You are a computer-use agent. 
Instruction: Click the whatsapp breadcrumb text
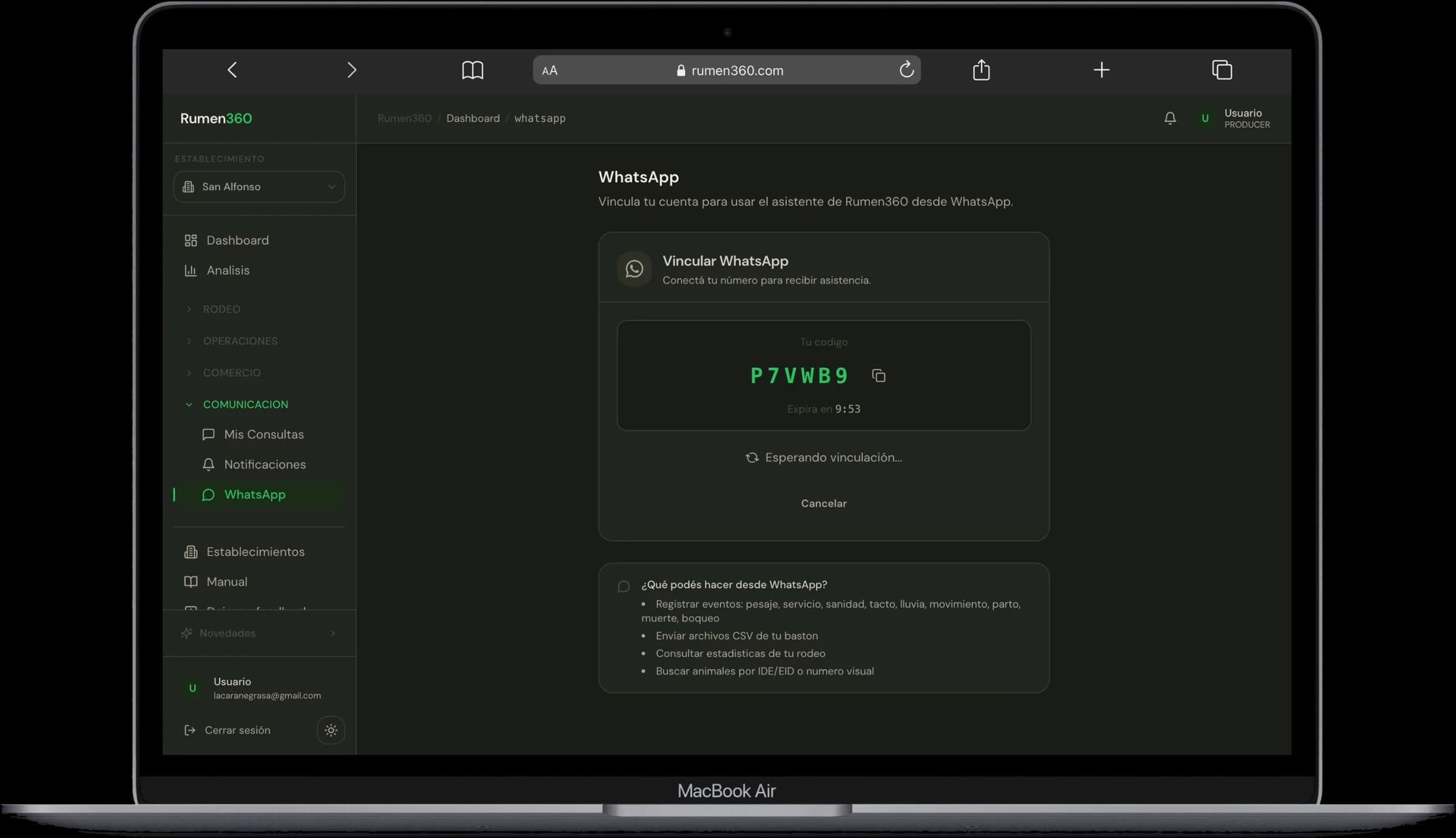pyautogui.click(x=540, y=118)
